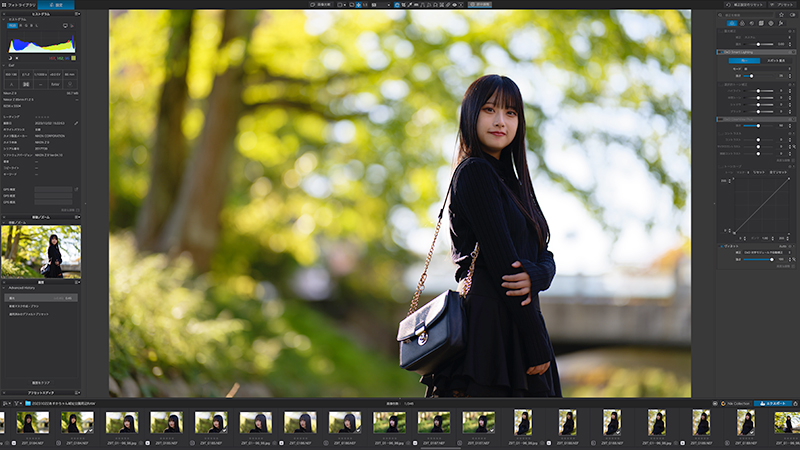
Task: Choose the スポット重点 Smart Lighting mode
Action: point(776,61)
